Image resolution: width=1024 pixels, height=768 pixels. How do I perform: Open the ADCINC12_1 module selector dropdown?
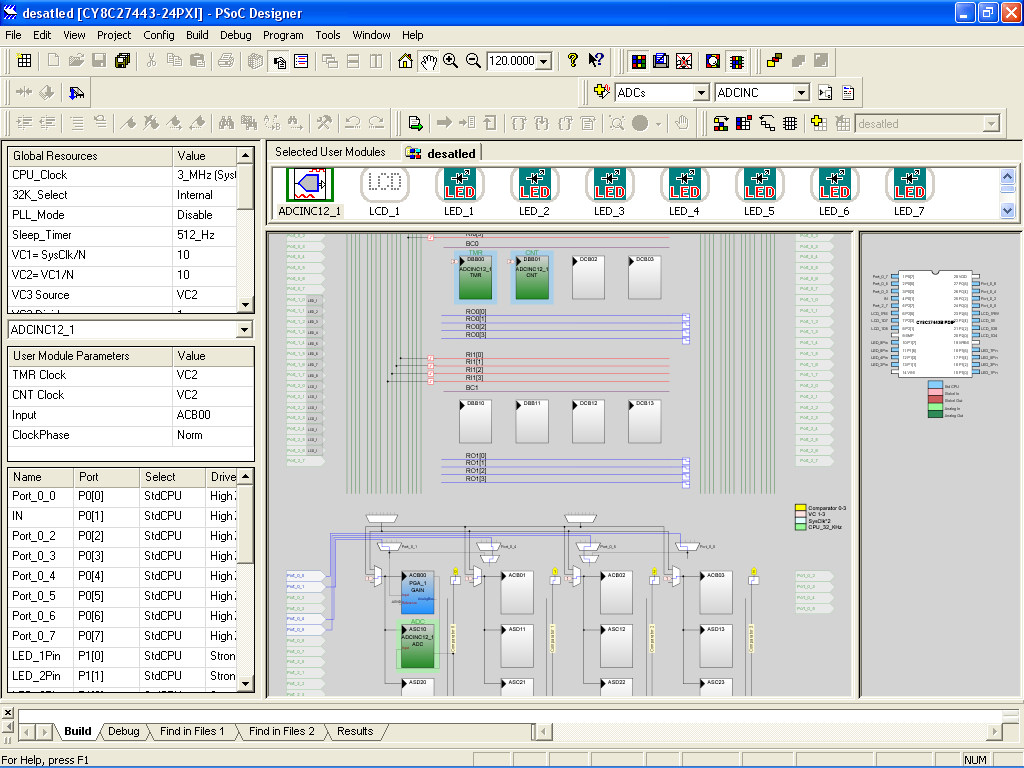pos(244,330)
